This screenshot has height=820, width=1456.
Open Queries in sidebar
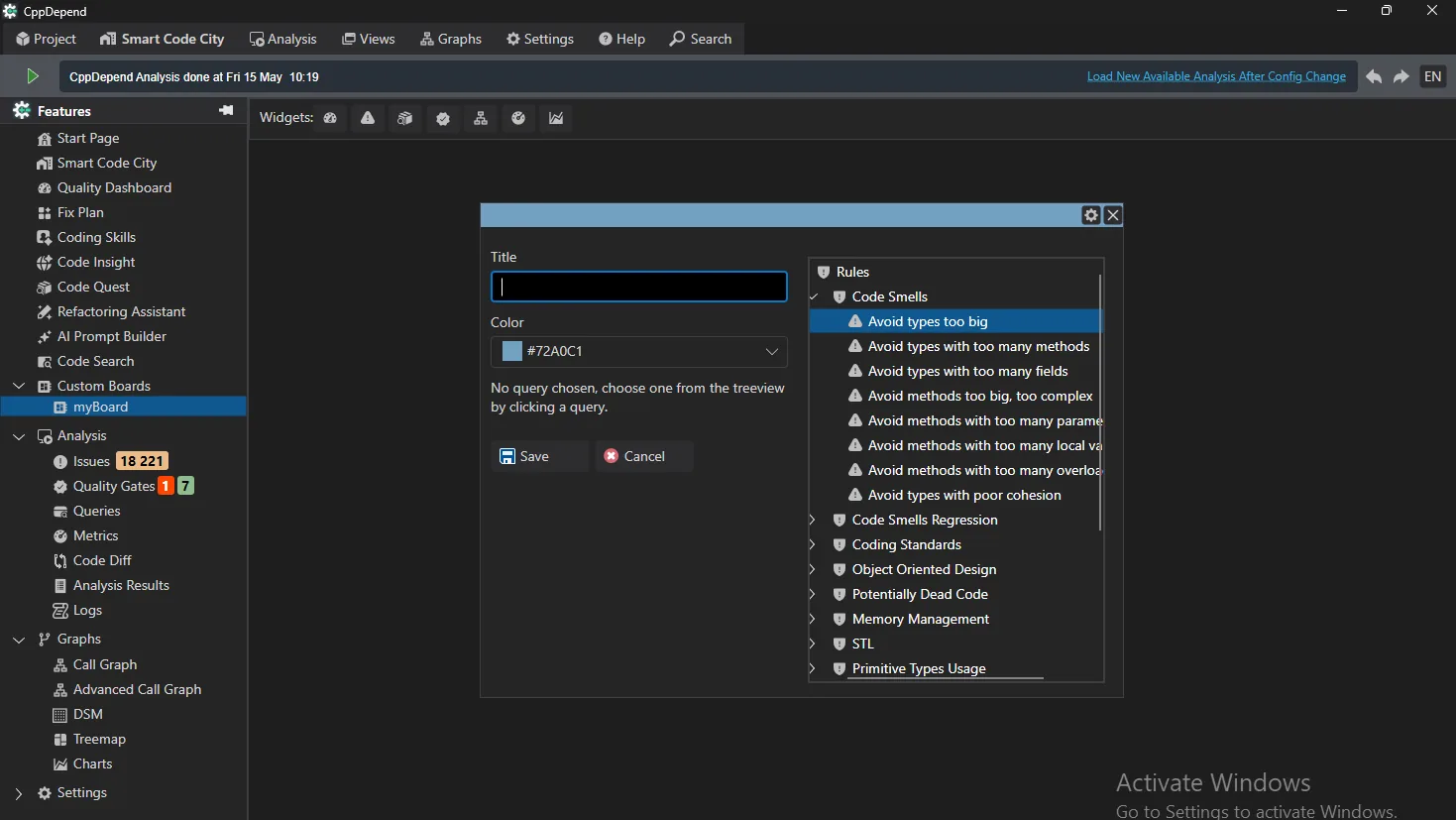tap(96, 511)
